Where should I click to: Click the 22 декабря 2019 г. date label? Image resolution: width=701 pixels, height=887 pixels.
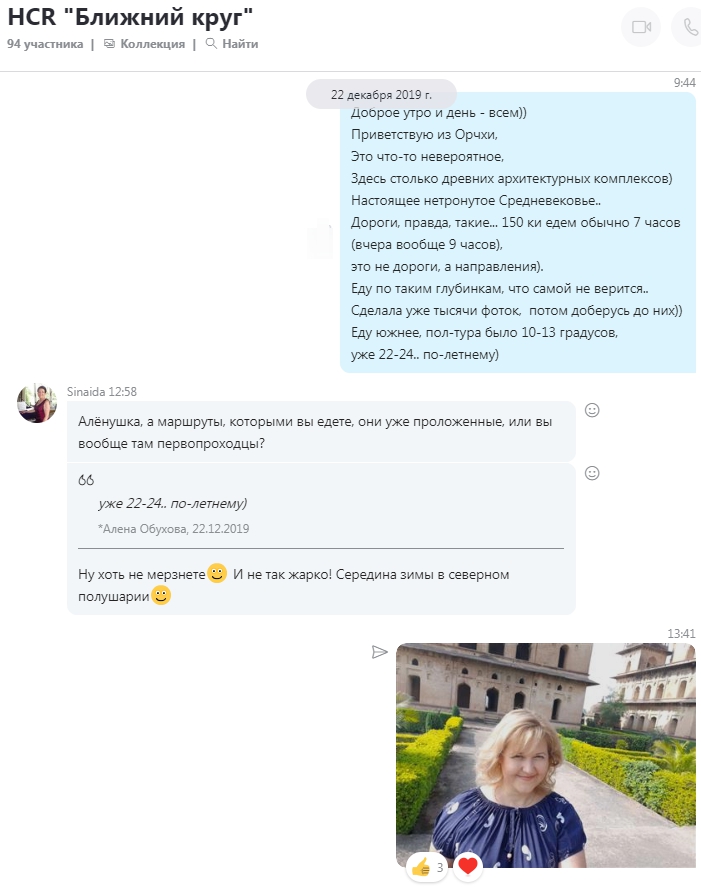click(x=381, y=94)
